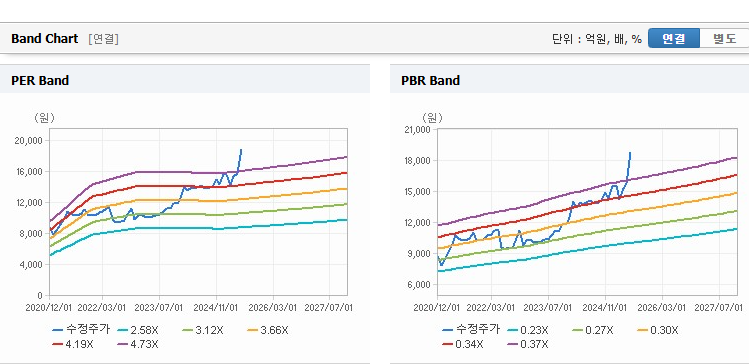The height and width of the screenshot is (364, 749).
Task: Click the PER Band panel title
Action: click(x=40, y=80)
